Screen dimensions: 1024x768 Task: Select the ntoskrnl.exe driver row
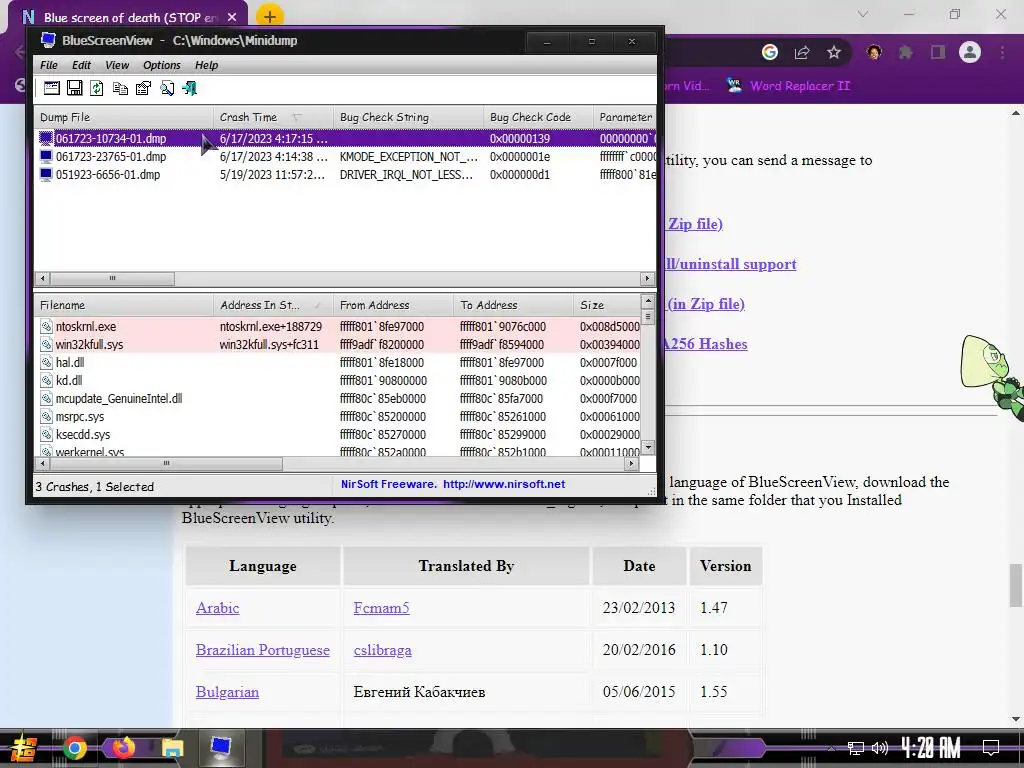338,327
